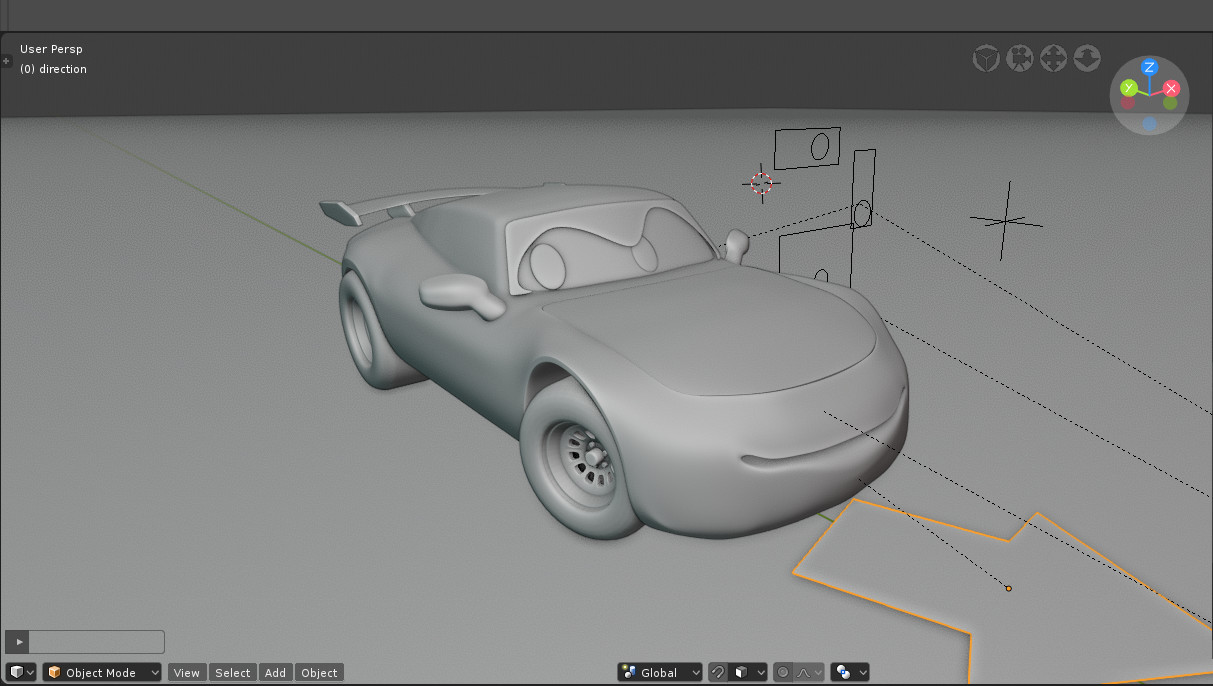Click the zoom view navigation icon
Screen dimensions: 1213x686
tap(1087, 59)
